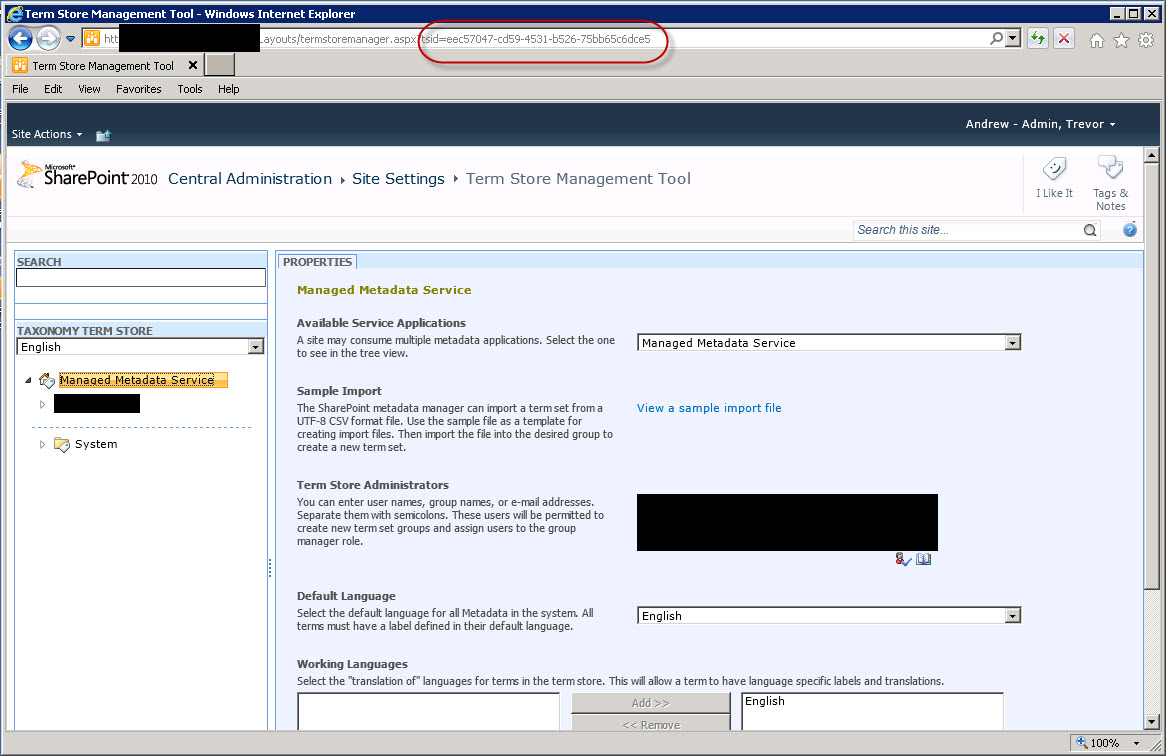Click the Central Administration breadcrumb link
This screenshot has height=756, width=1166.
coord(250,179)
